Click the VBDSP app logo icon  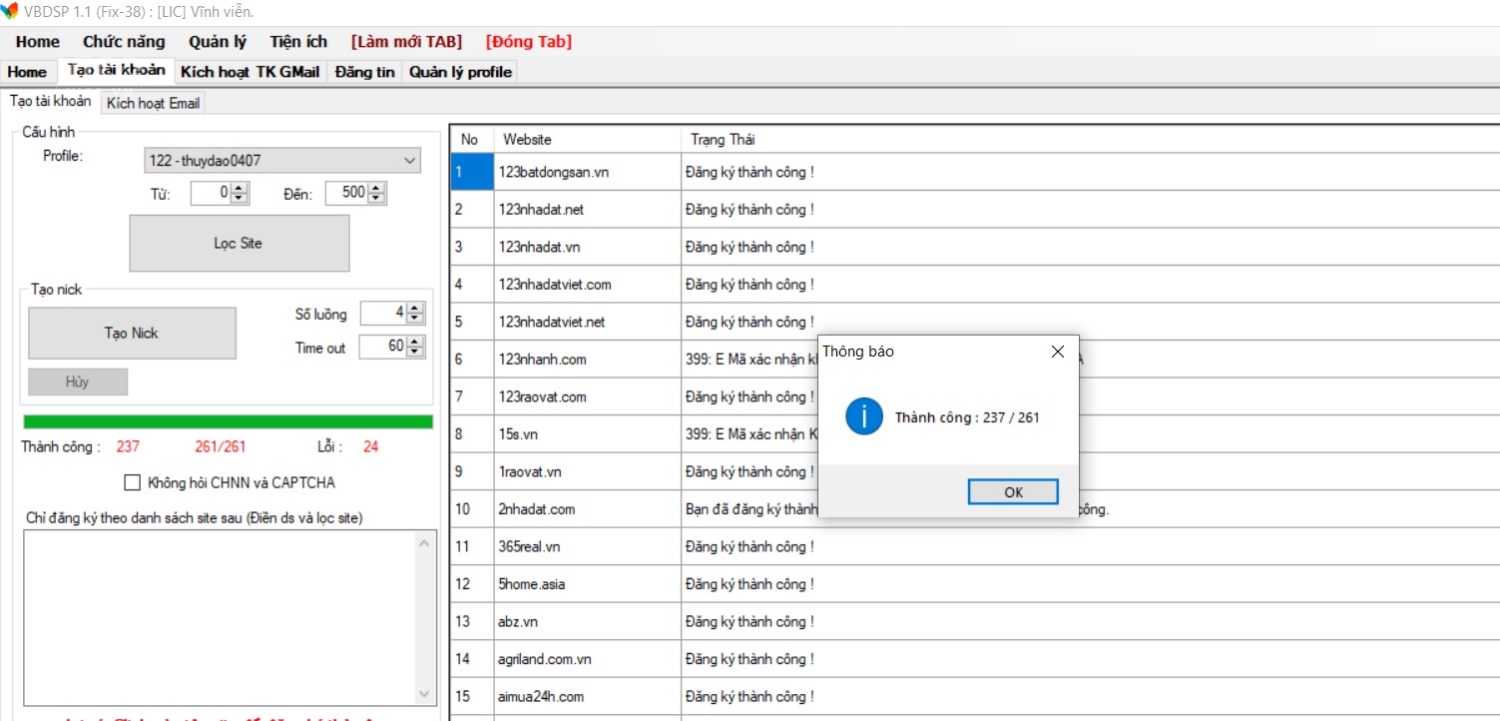tap(10, 11)
